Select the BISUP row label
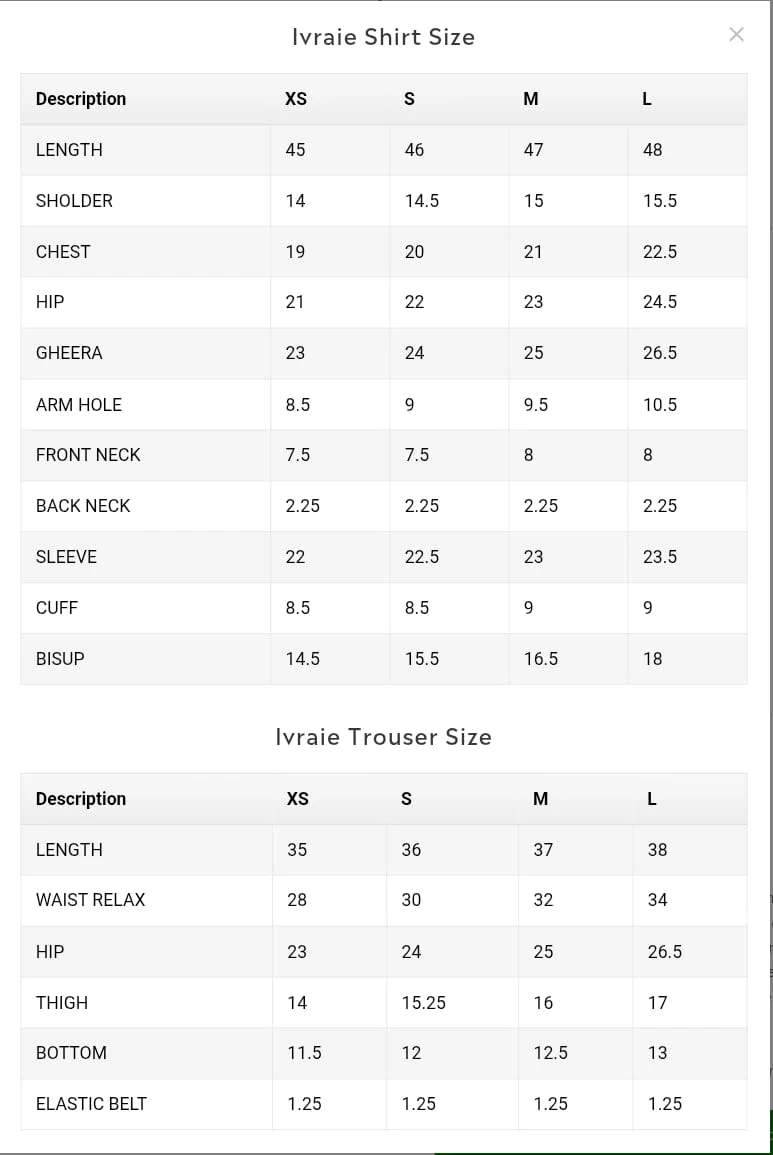Image resolution: width=773 pixels, height=1155 pixels. coord(60,659)
